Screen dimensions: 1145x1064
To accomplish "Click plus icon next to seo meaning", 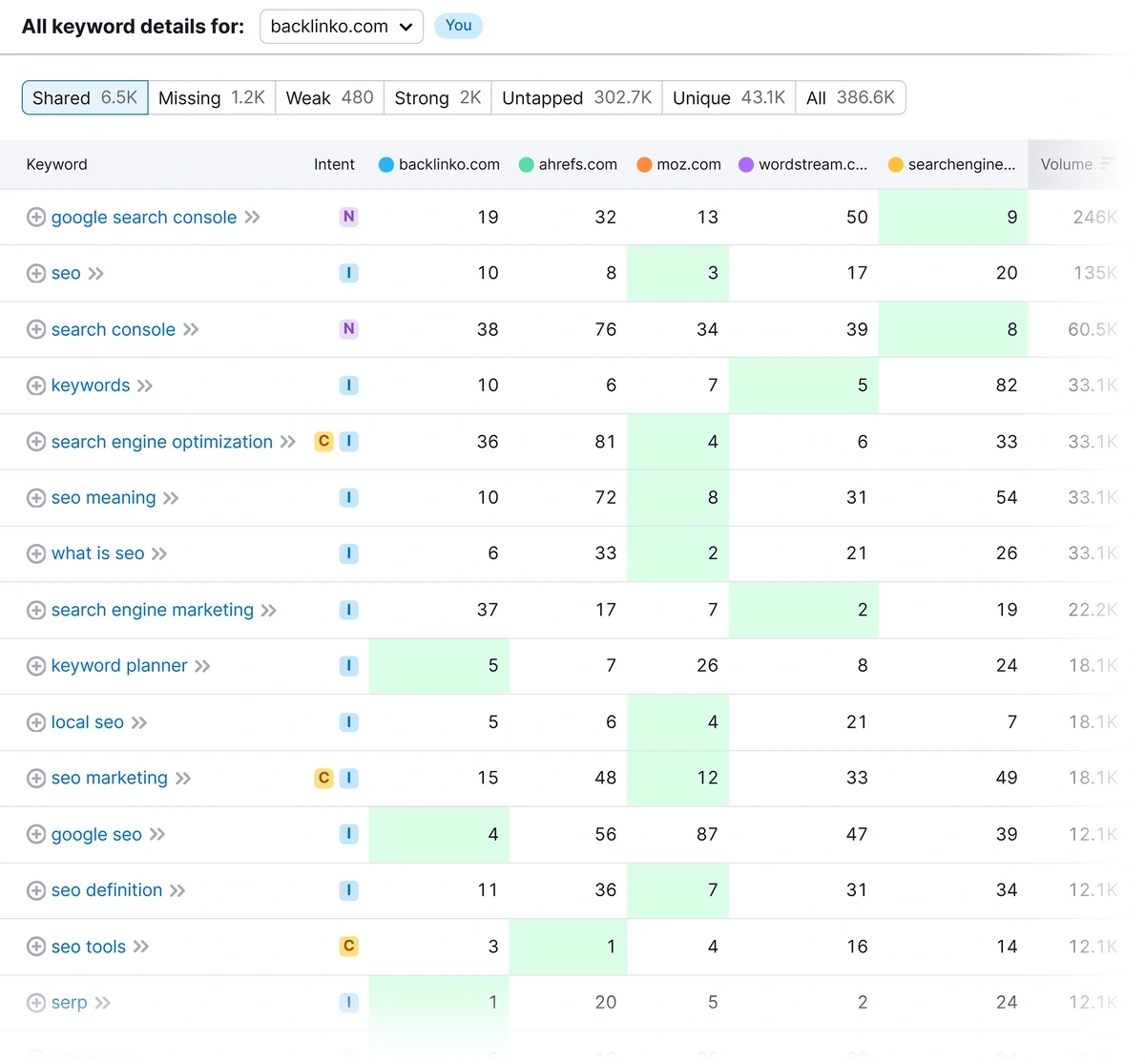I will pos(36,498).
